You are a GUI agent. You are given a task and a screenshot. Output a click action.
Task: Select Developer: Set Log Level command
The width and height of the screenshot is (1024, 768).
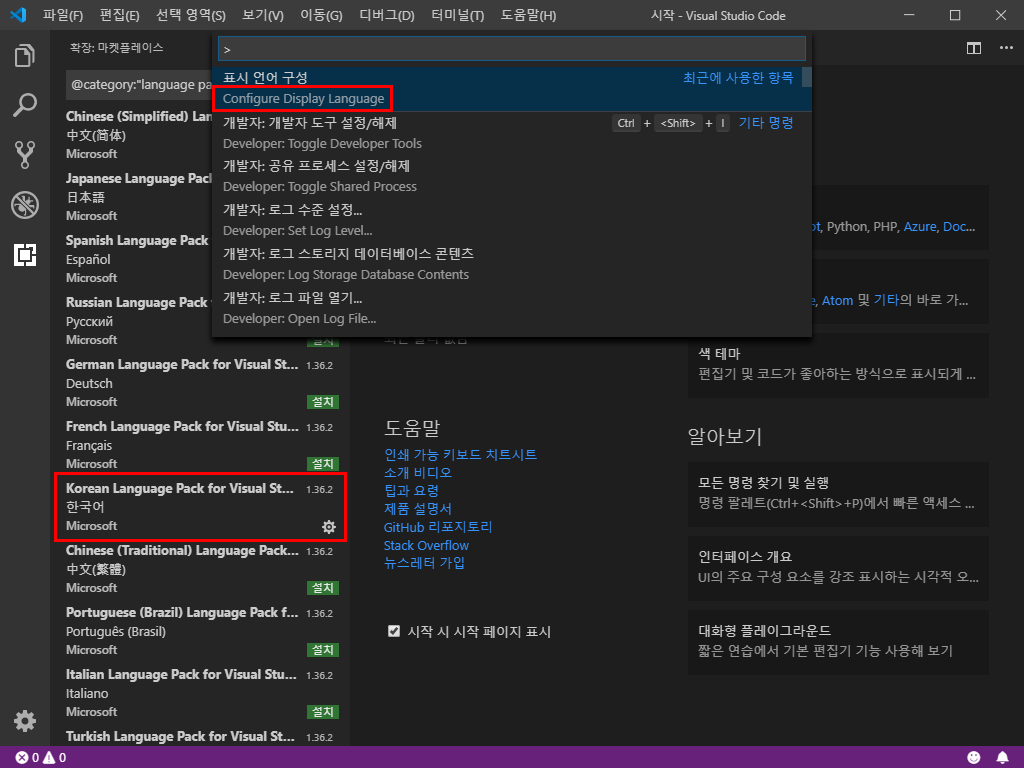click(x=511, y=220)
